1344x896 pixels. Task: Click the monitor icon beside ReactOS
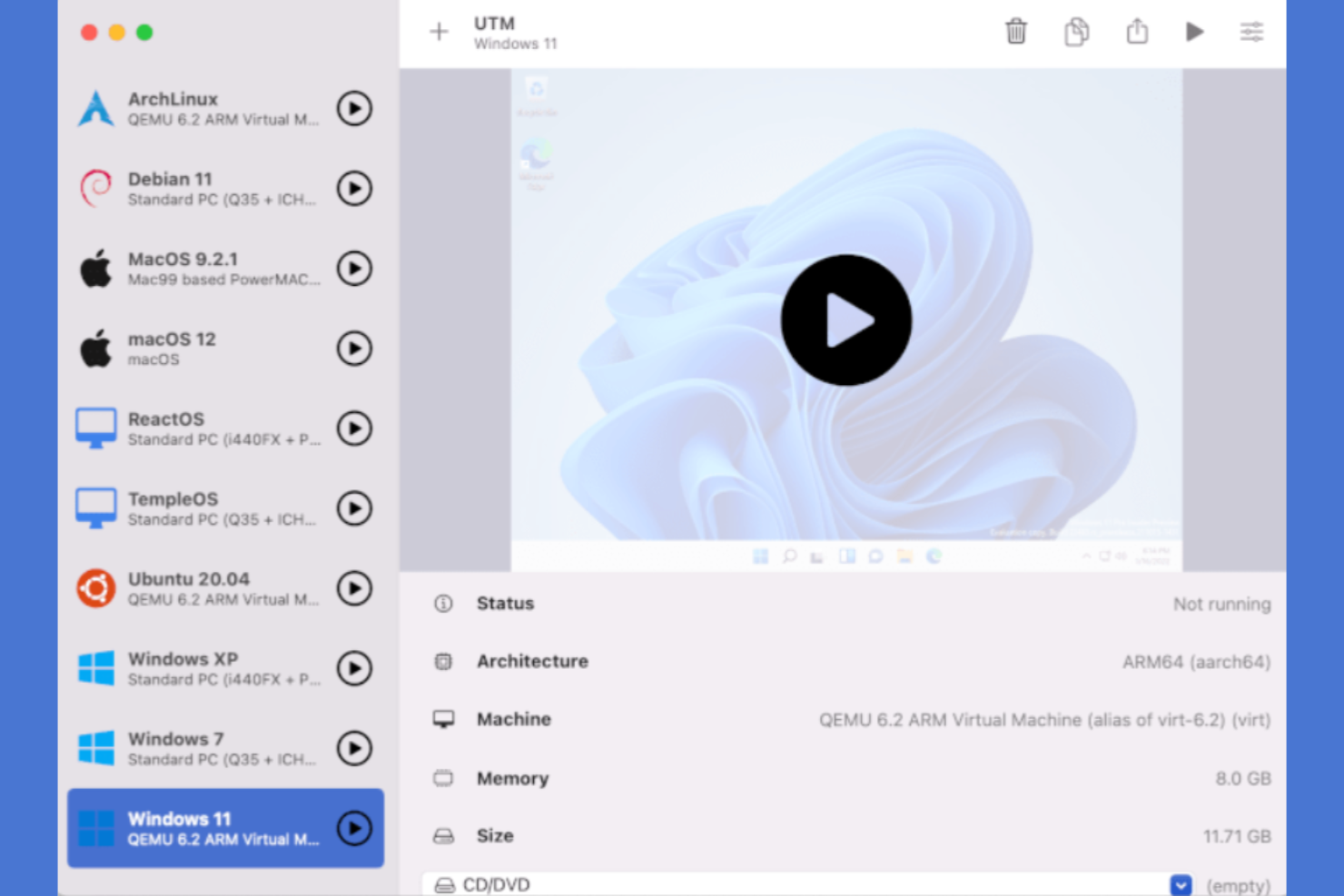(x=95, y=428)
